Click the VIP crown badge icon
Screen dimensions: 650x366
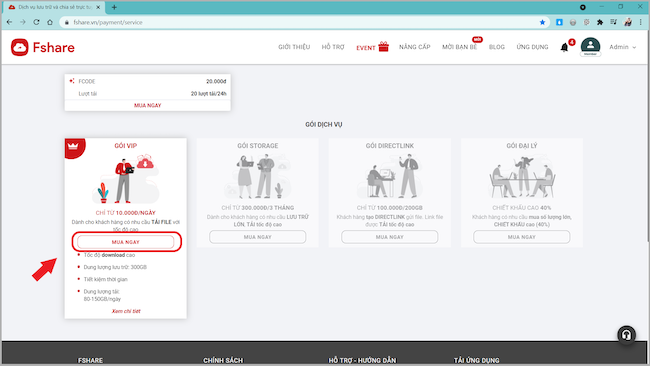[x=73, y=146]
